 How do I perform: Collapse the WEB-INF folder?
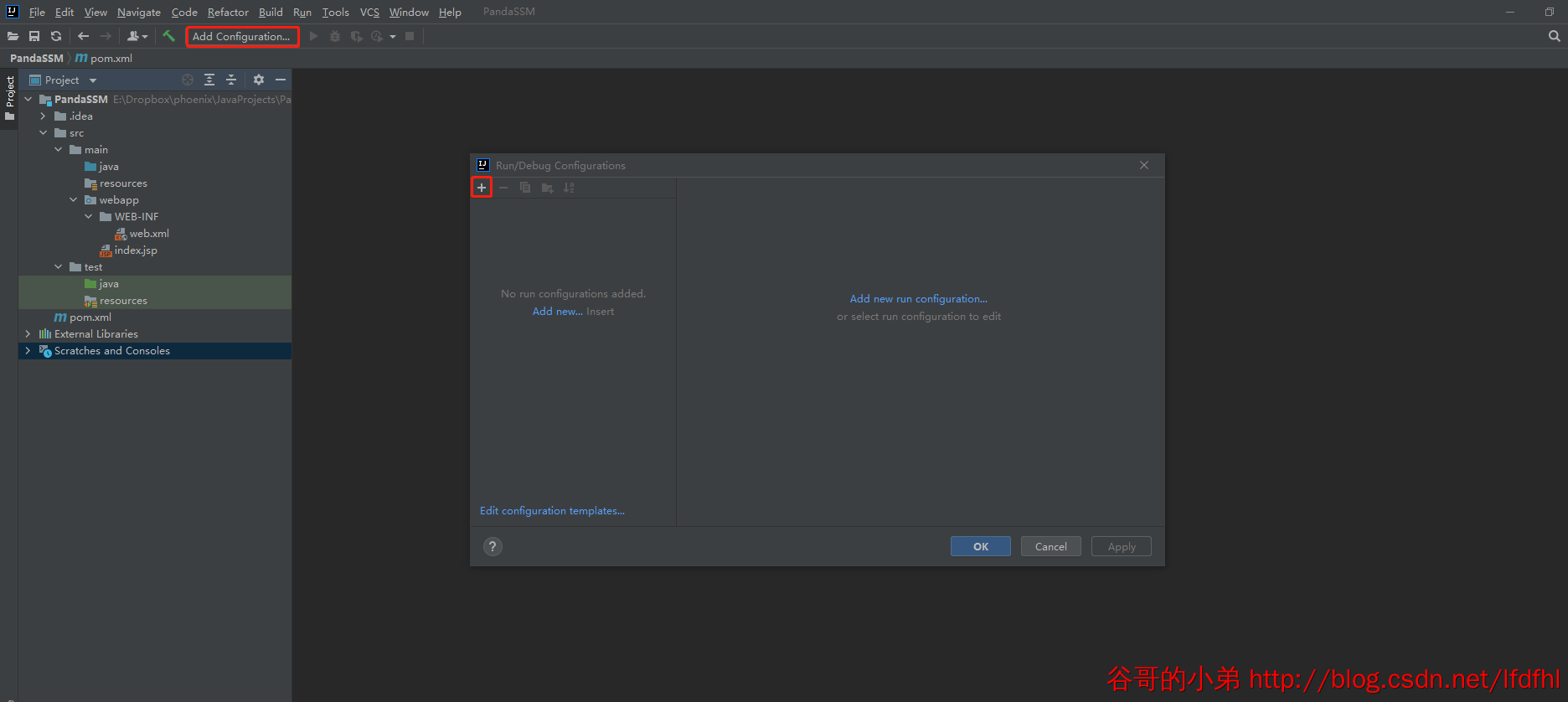pyautogui.click(x=89, y=216)
